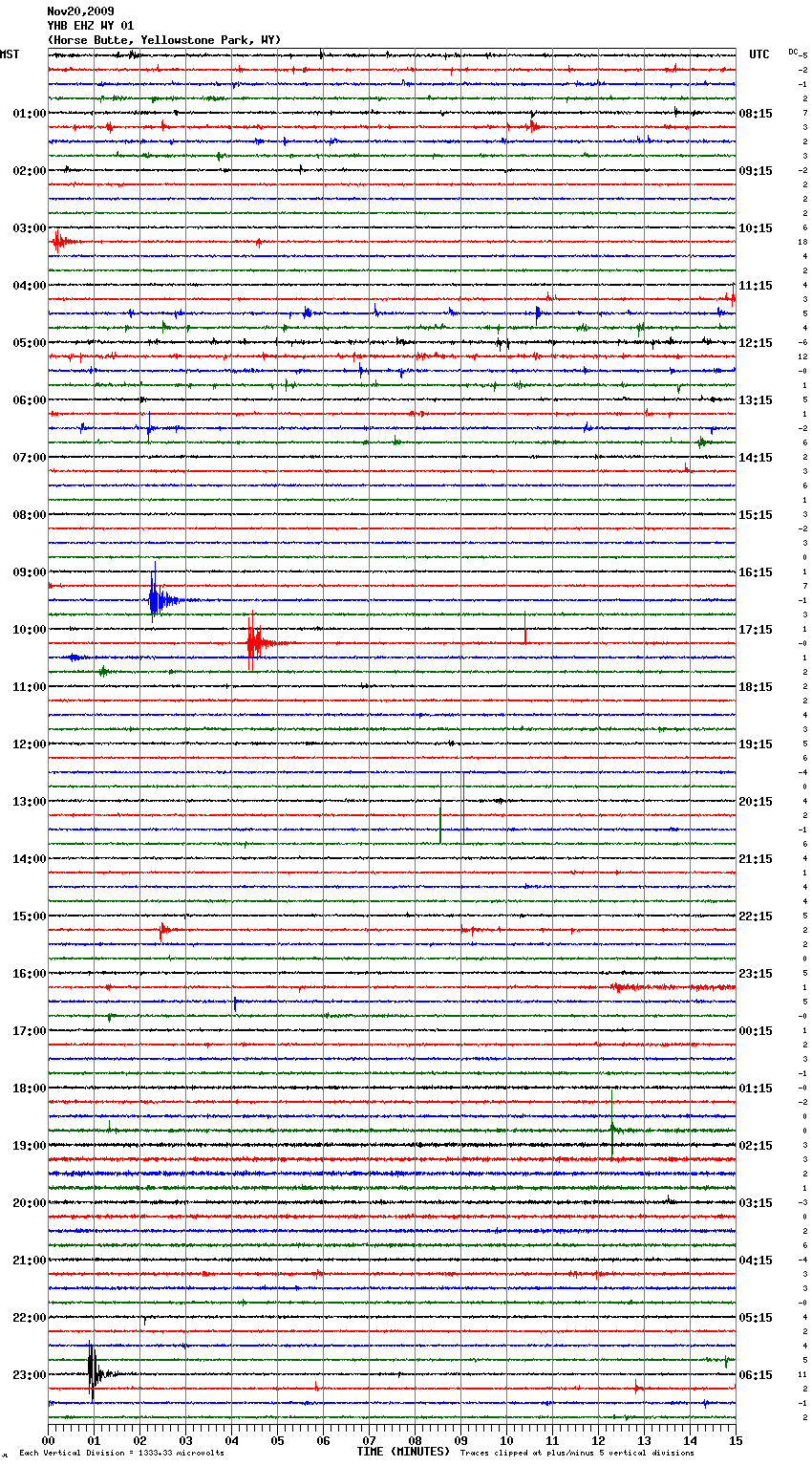
Task: Click the "16:15" UTC time label
Action: (x=756, y=572)
